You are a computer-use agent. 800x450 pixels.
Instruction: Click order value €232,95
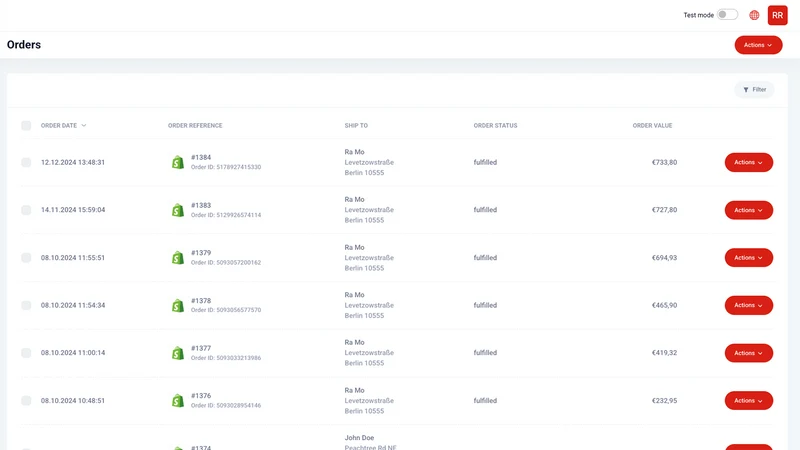coord(664,401)
